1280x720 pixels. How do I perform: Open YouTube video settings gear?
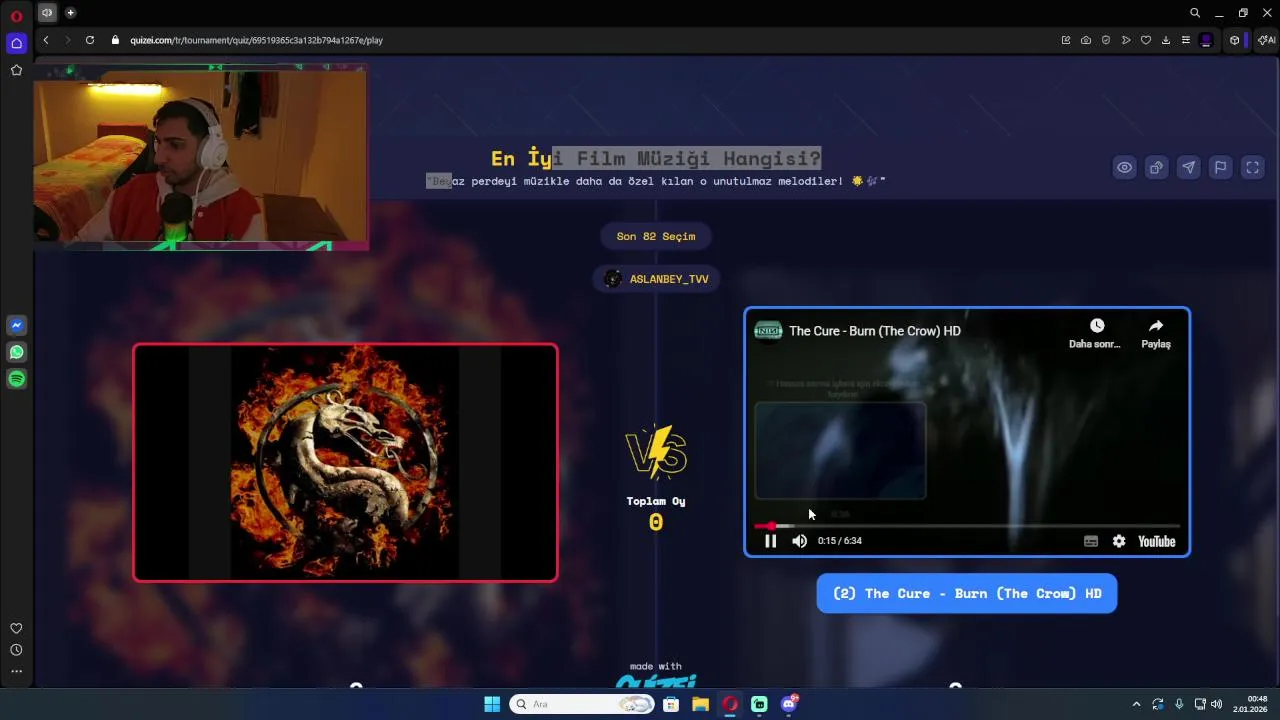(1119, 541)
